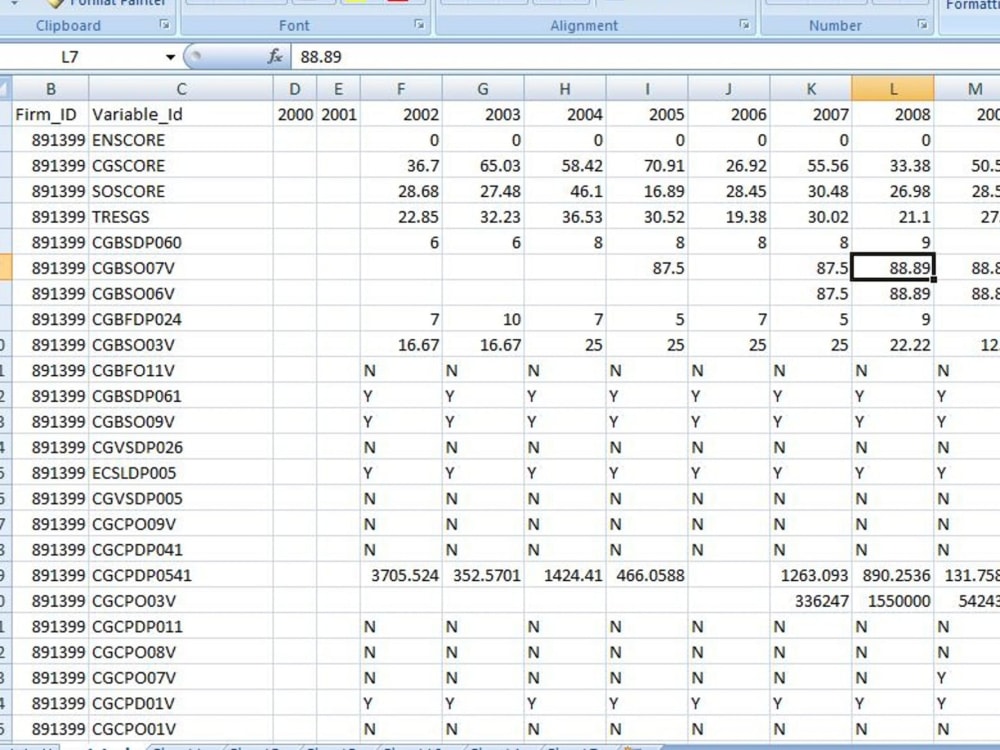Click the 2005 year header cell

pos(647,114)
